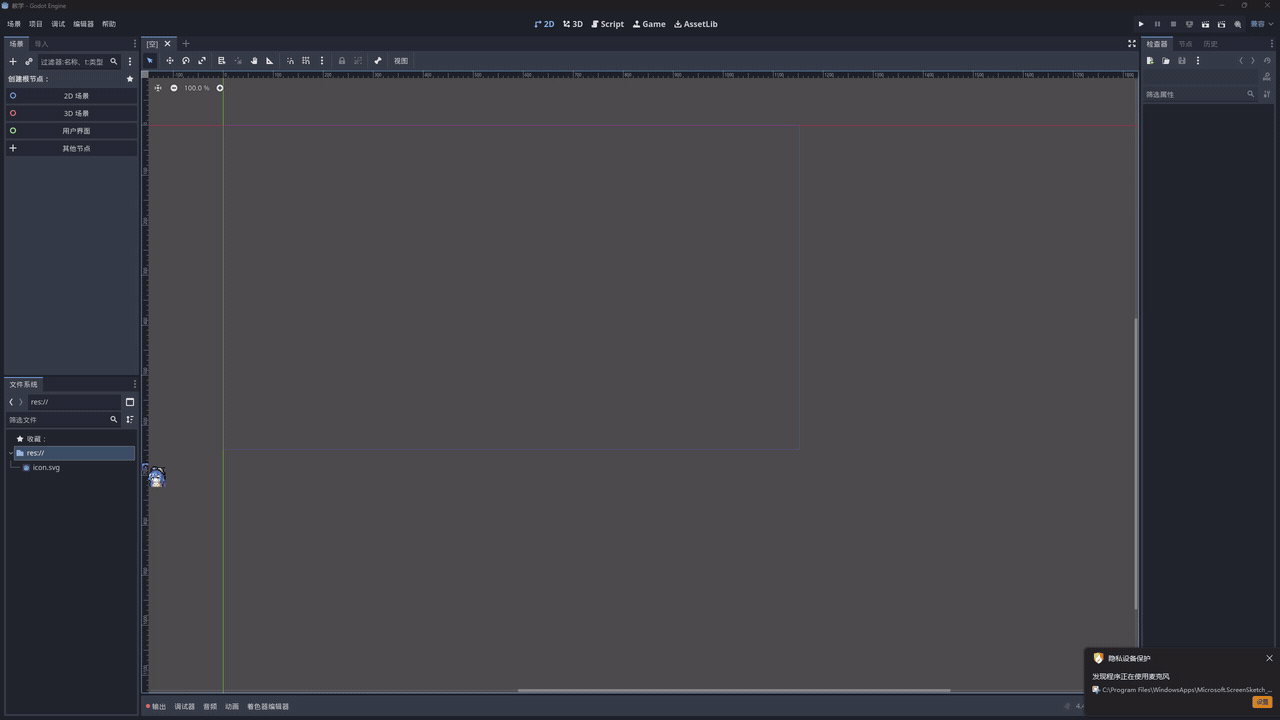The height and width of the screenshot is (720, 1280).
Task: Switch to the Script workspace tab
Action: point(607,24)
